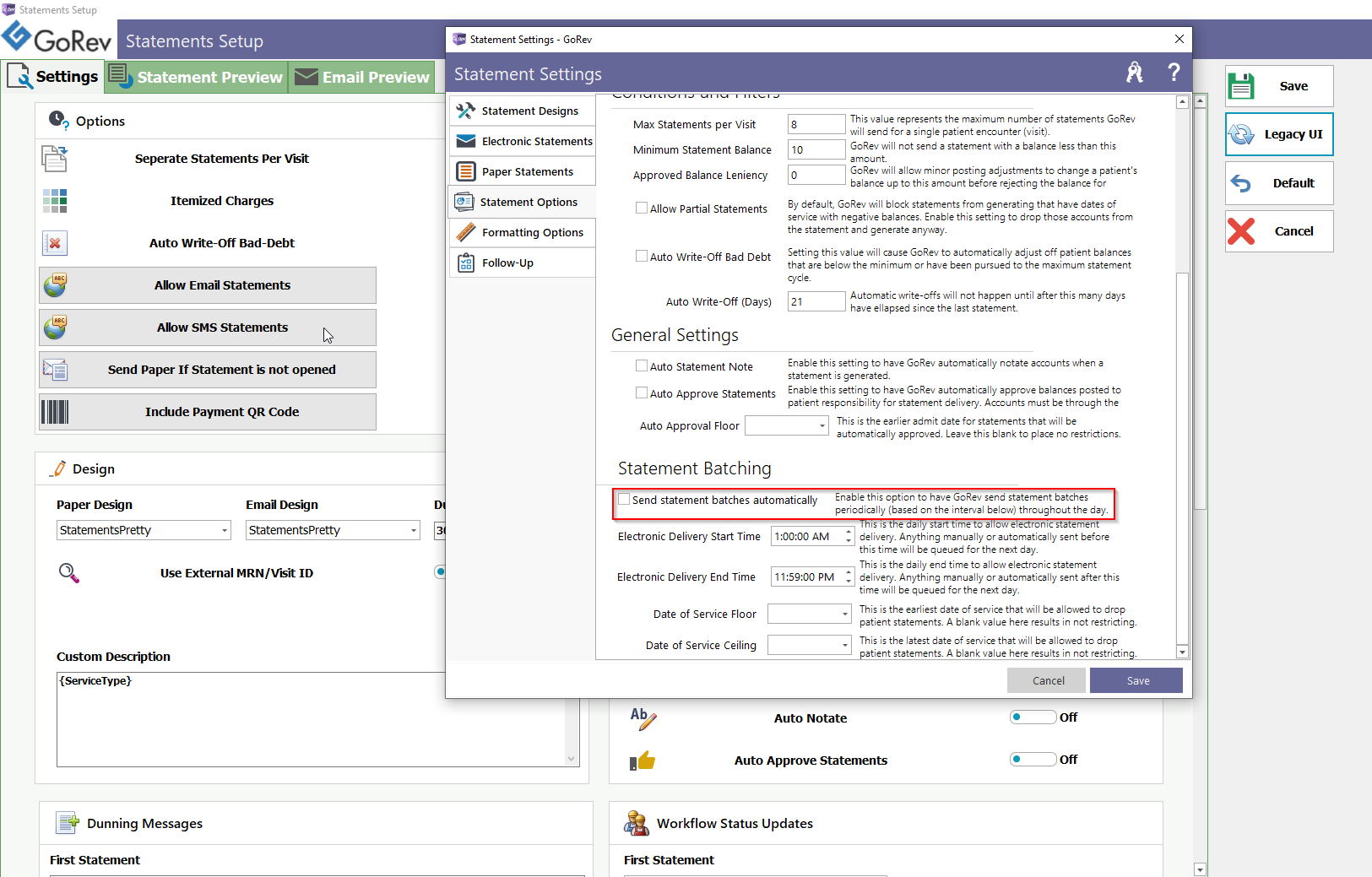Click the Auto Notate Ab pencil icon

coord(643,718)
